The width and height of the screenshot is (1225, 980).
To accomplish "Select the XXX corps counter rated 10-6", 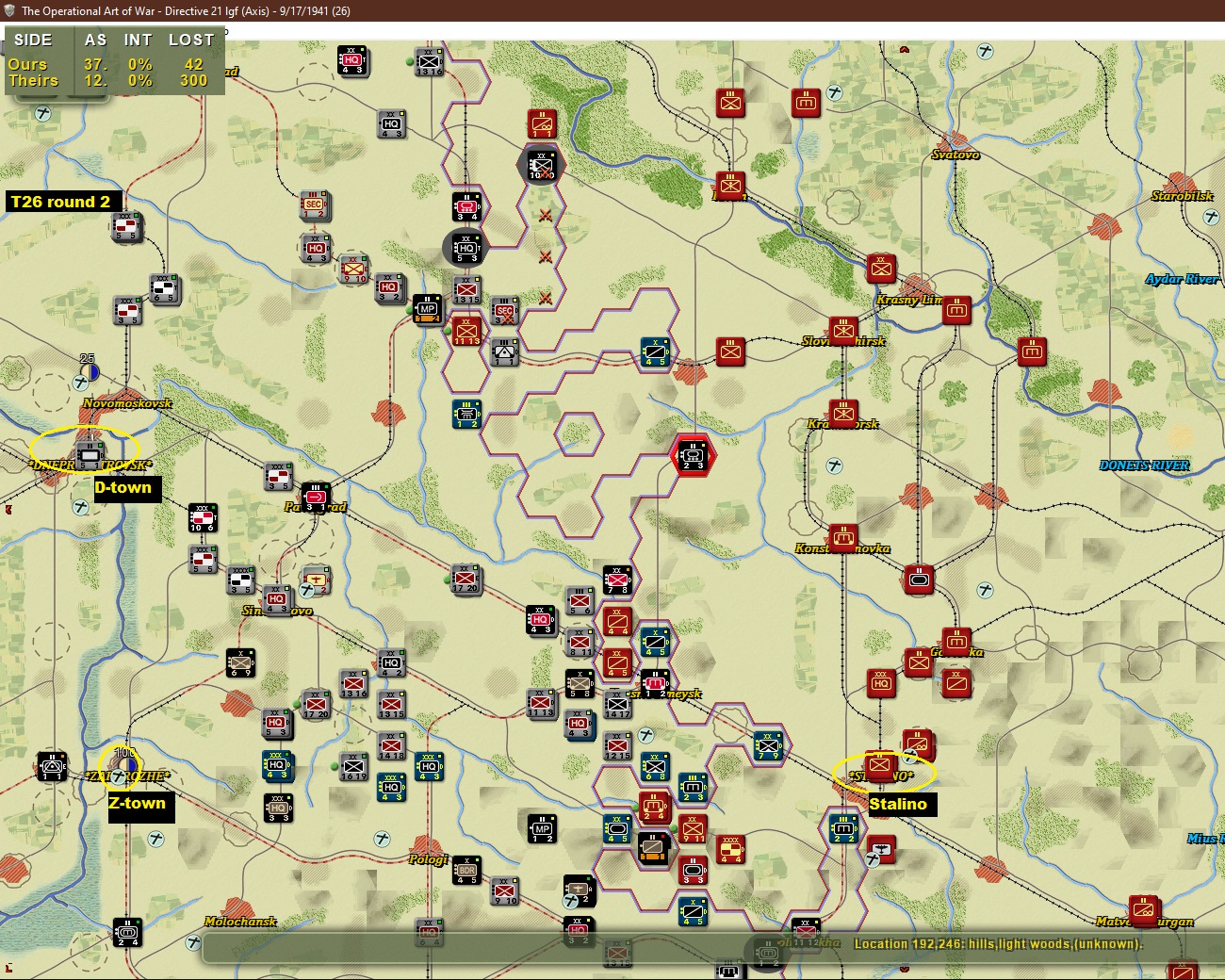I will coord(203,517).
